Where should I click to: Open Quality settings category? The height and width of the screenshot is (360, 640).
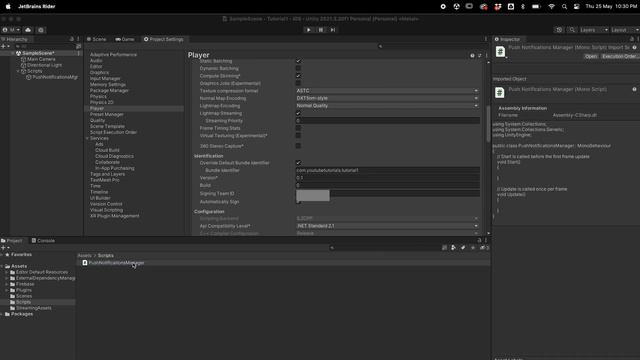click(x=98, y=120)
